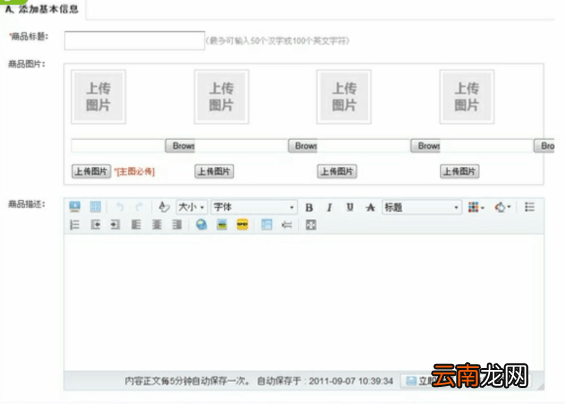Open the text color palette dropdown
This screenshot has height=404, width=565.
pos(476,207)
